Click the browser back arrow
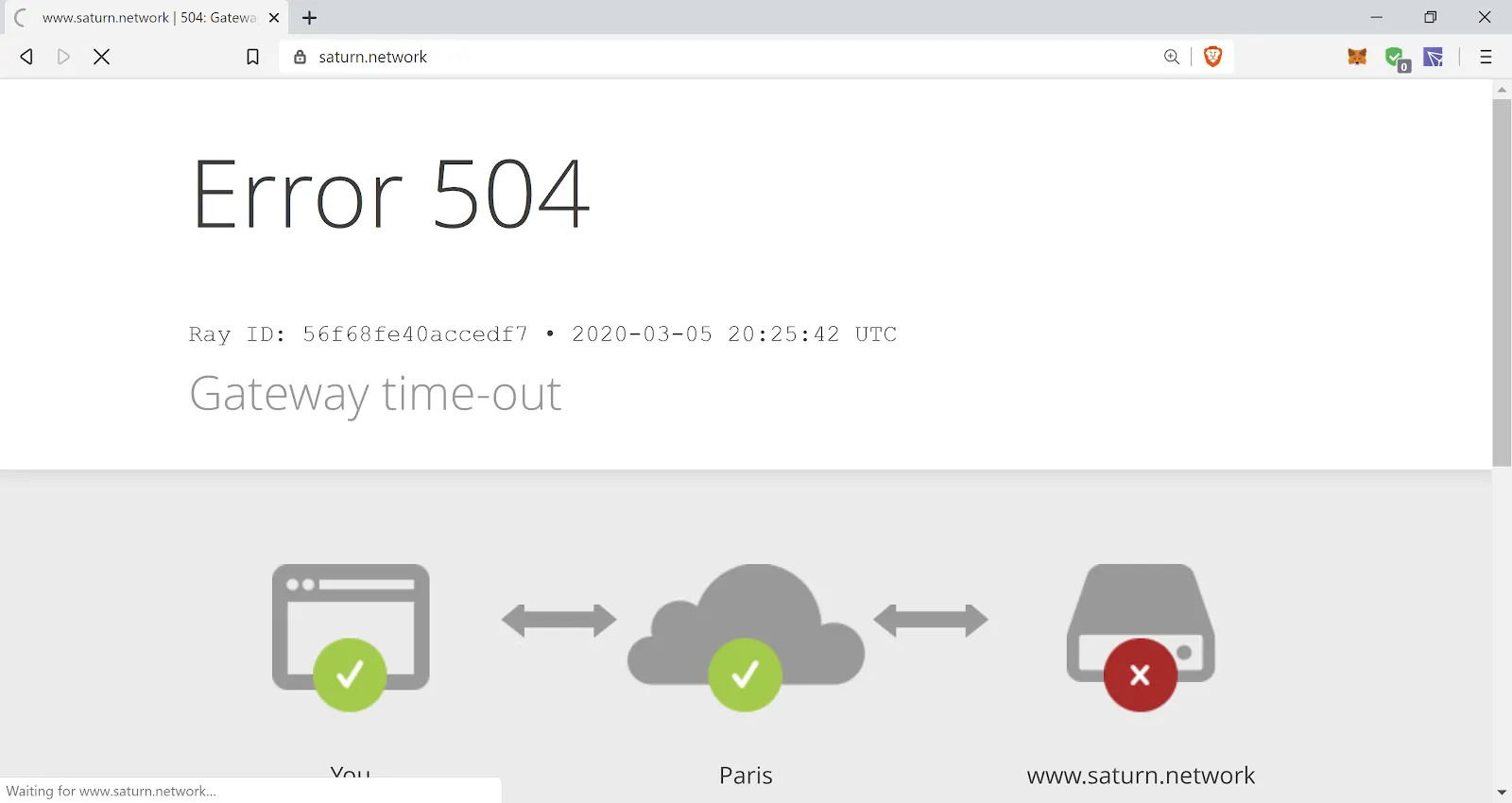The width and height of the screenshot is (1512, 803). [26, 57]
